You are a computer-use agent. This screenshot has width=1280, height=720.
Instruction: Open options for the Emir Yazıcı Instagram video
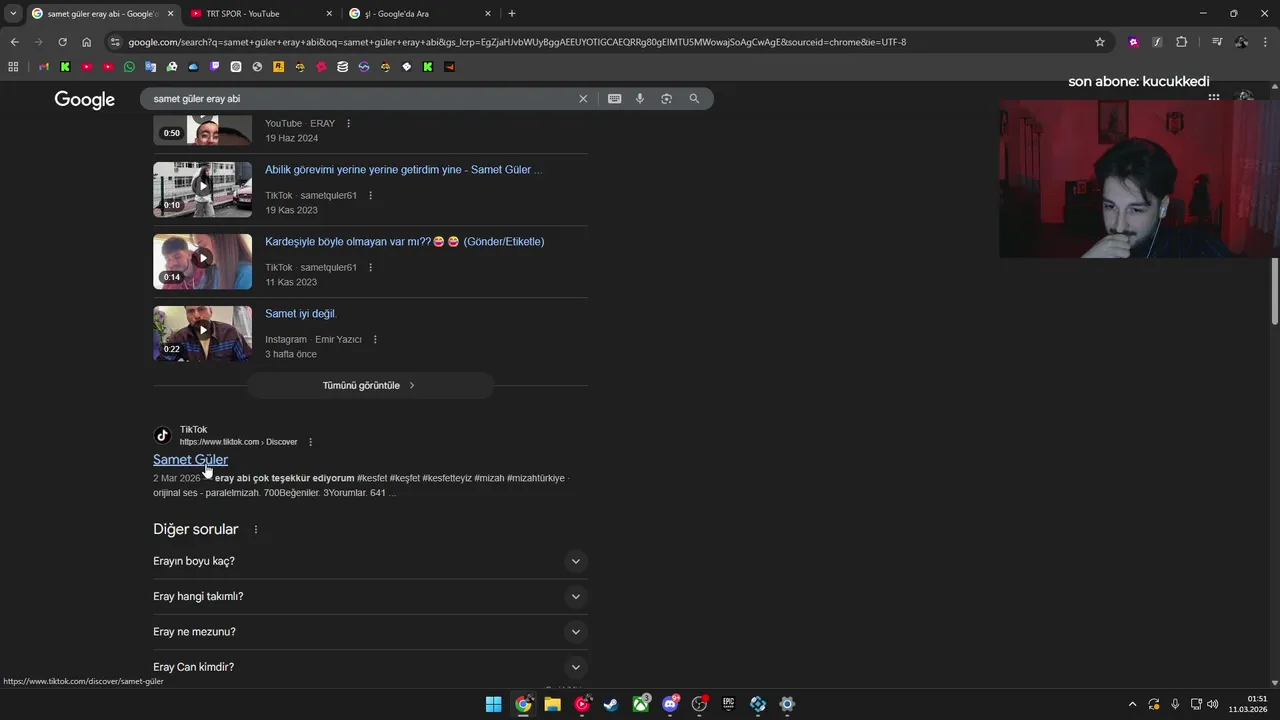pos(375,340)
